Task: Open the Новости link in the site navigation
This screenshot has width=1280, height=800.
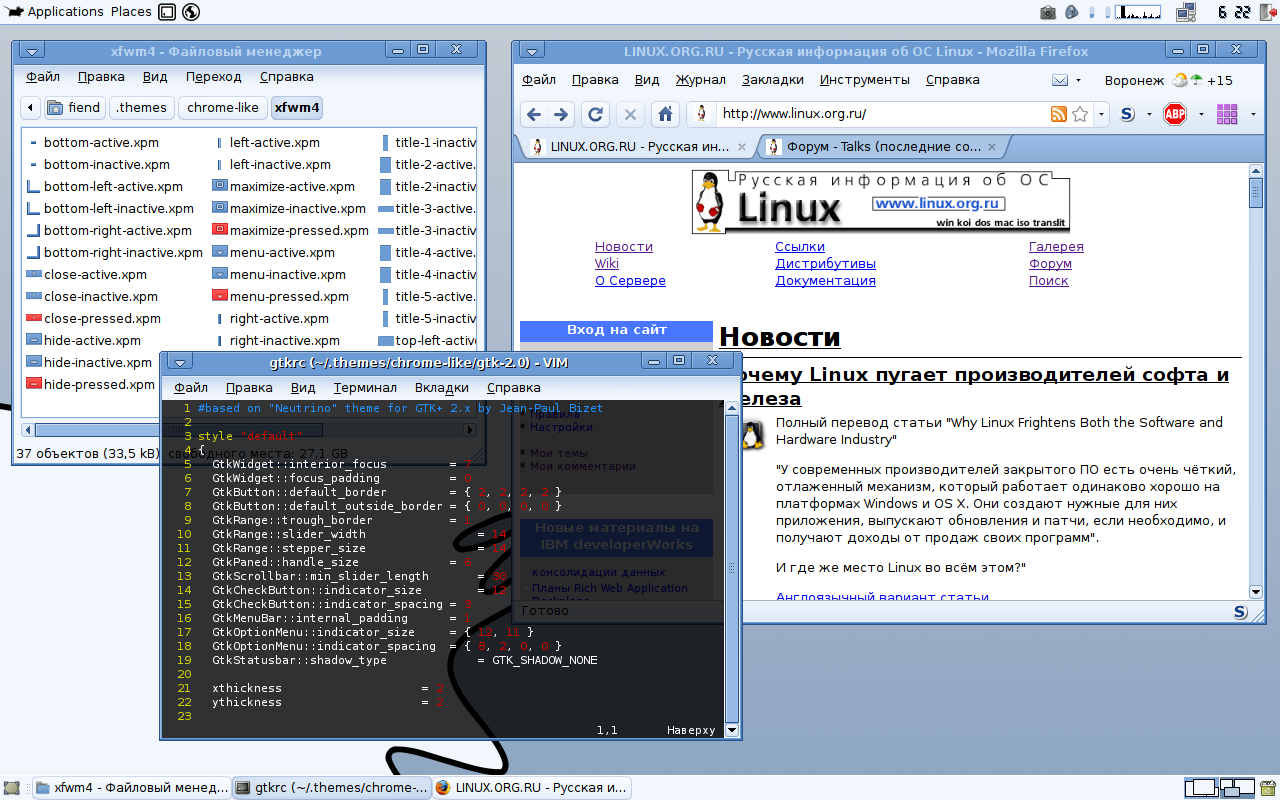Action: coord(623,247)
